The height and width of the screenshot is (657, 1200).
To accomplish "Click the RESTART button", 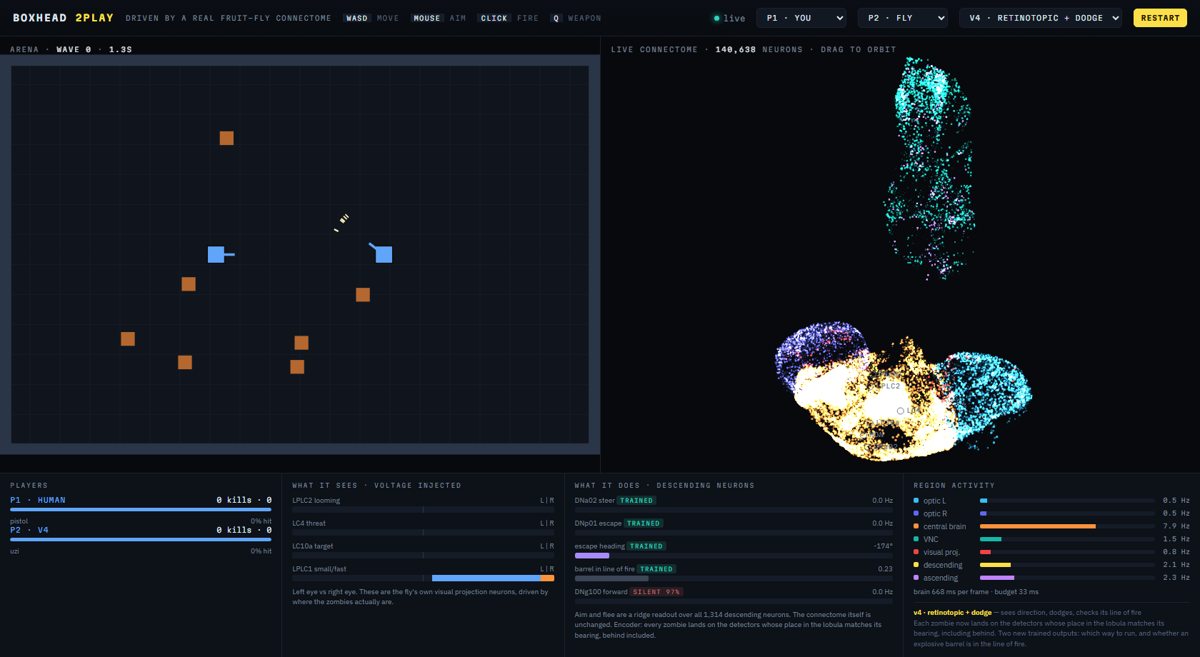I will click(1160, 18).
